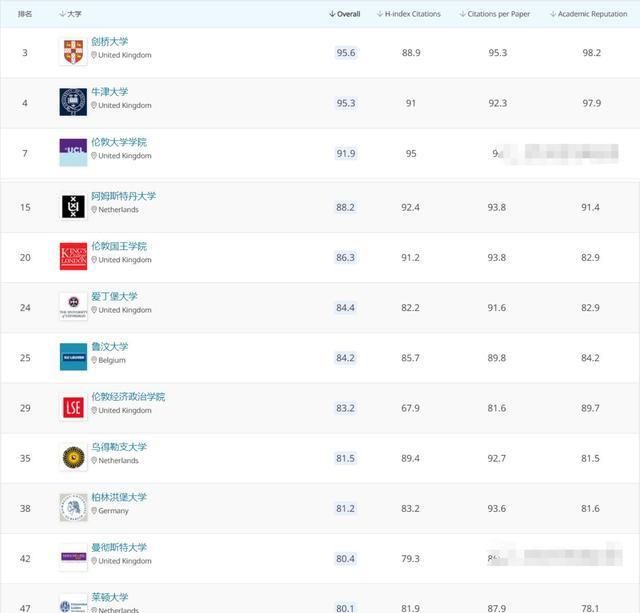Click the Cambridge University crest logo

click(73, 52)
